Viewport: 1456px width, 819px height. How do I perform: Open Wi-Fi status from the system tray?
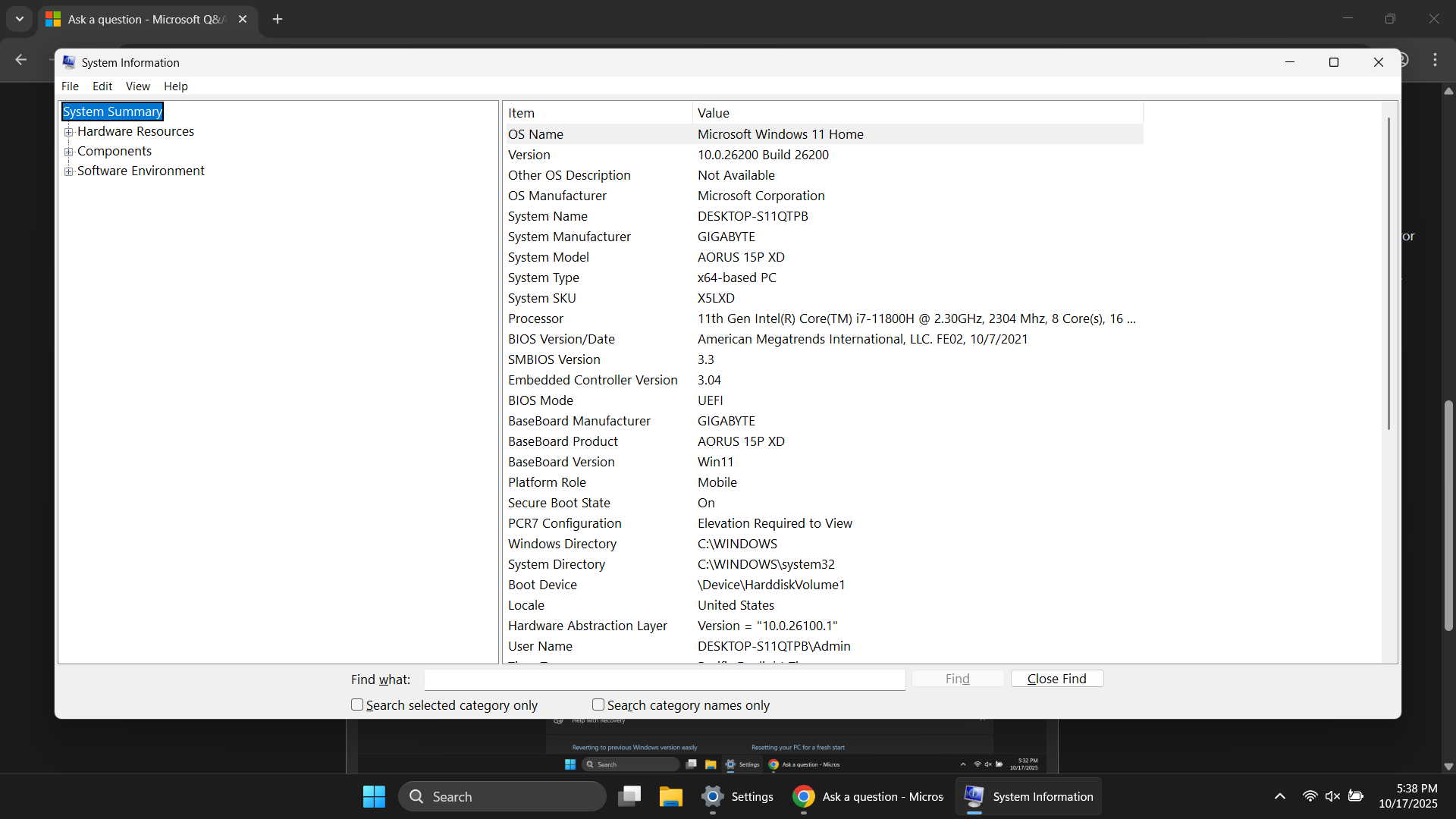1310,796
